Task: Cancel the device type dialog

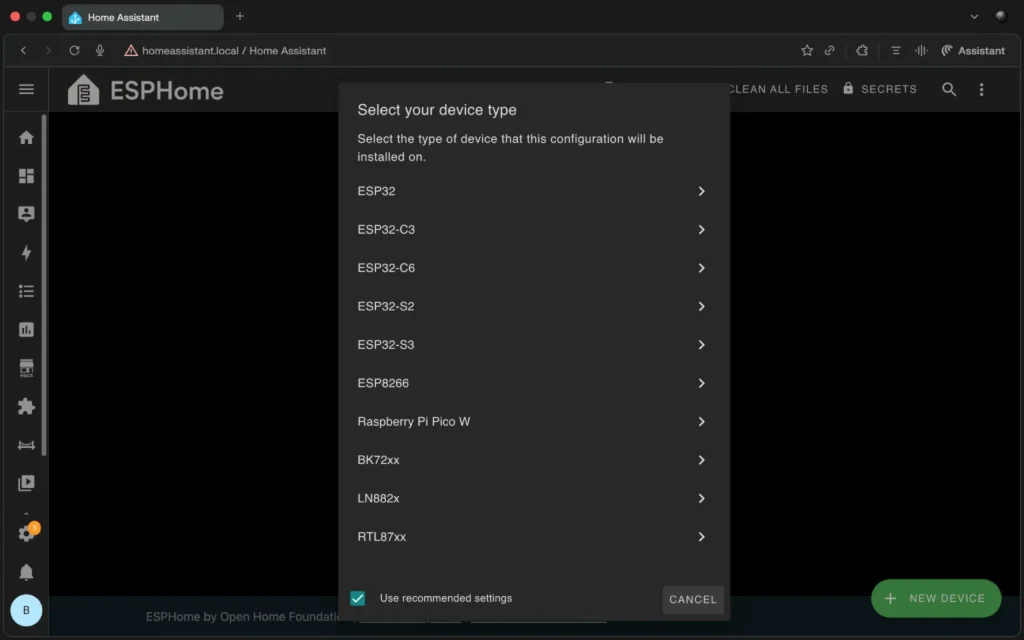Action: [x=693, y=600]
